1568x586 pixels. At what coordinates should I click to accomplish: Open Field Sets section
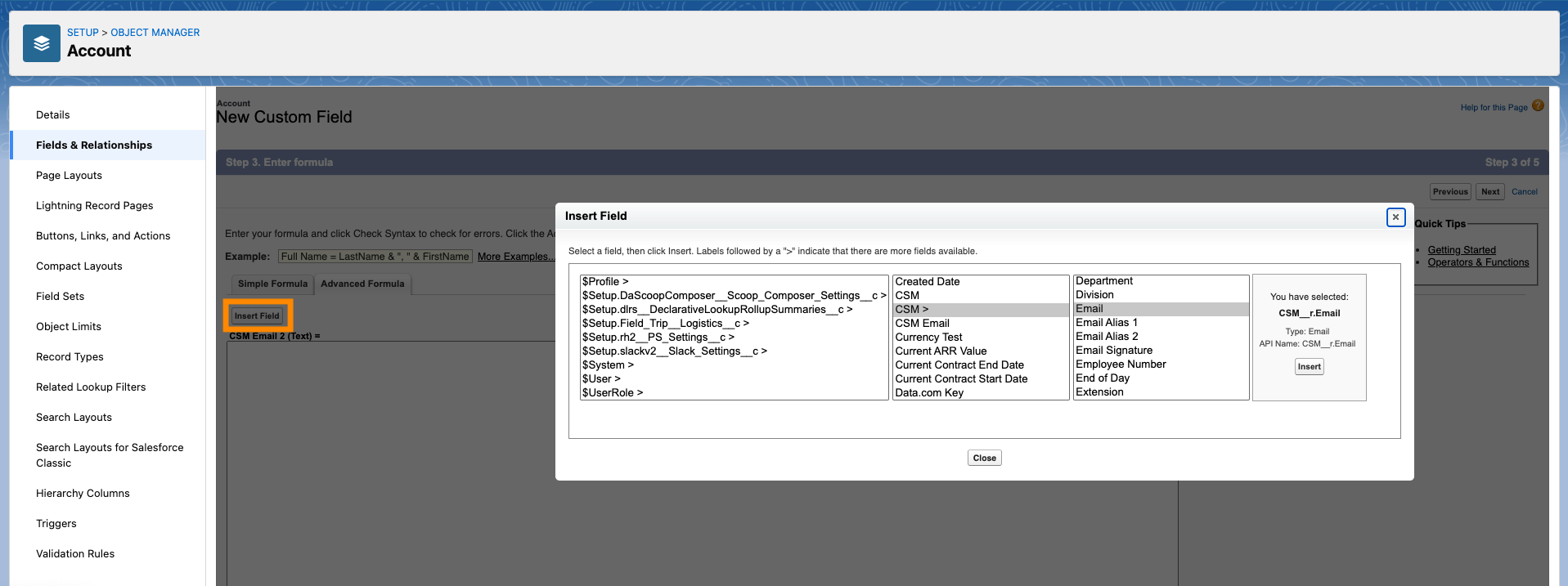point(61,297)
